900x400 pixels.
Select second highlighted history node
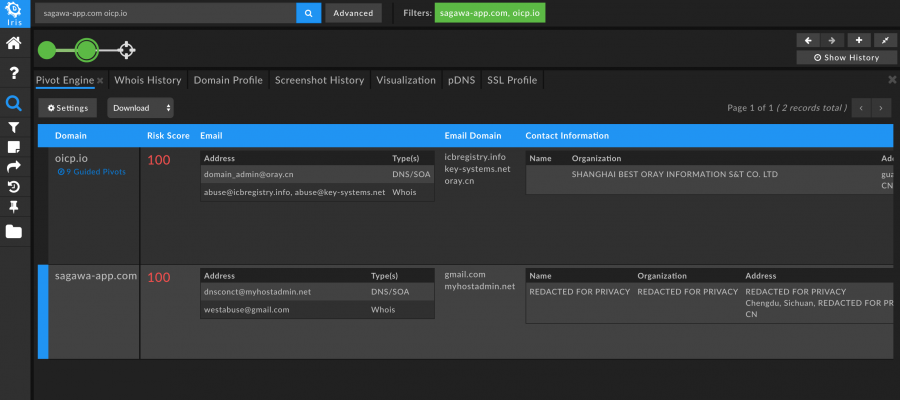[x=87, y=51]
